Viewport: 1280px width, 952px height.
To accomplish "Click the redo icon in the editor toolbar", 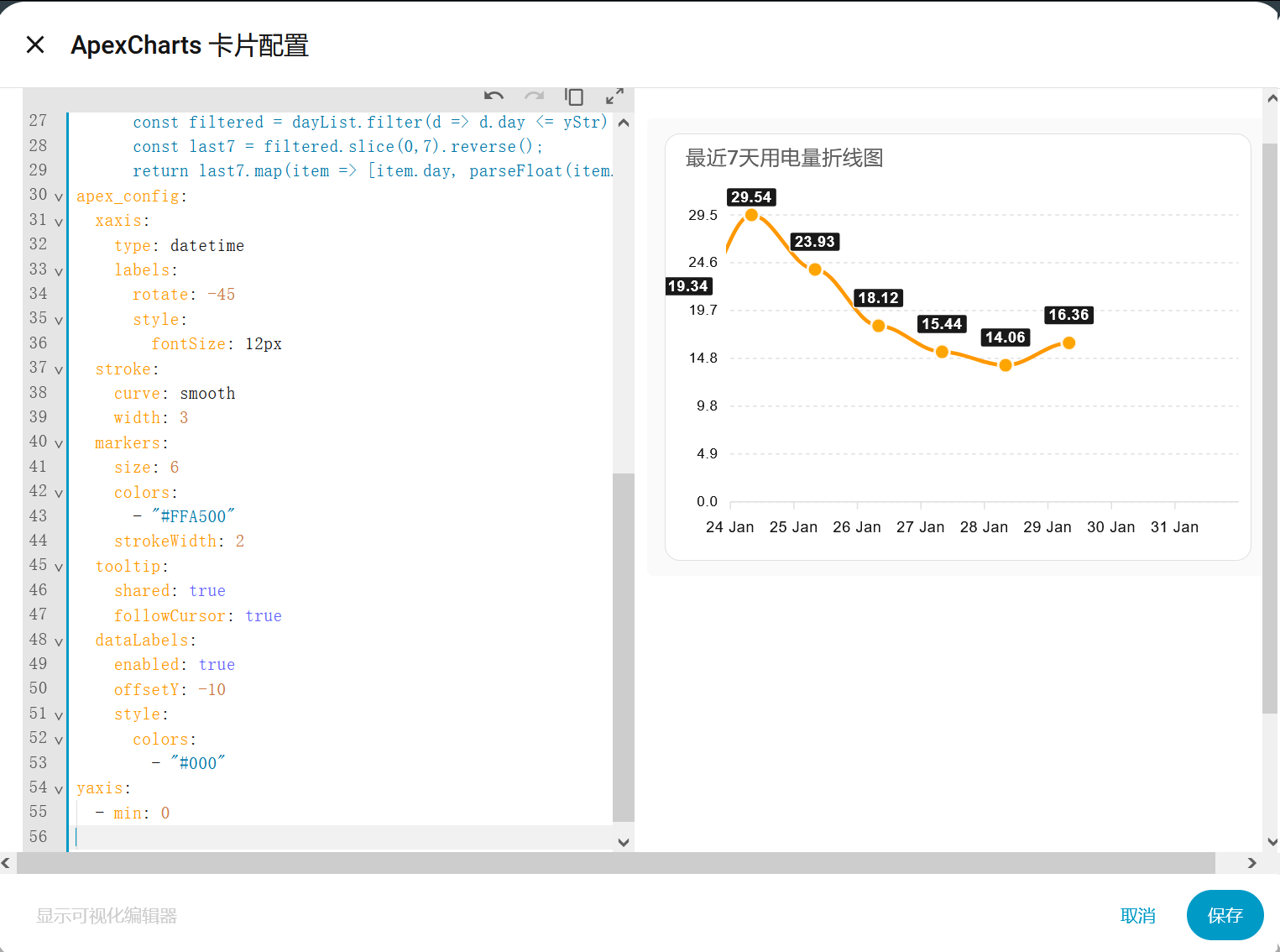I will click(x=535, y=97).
